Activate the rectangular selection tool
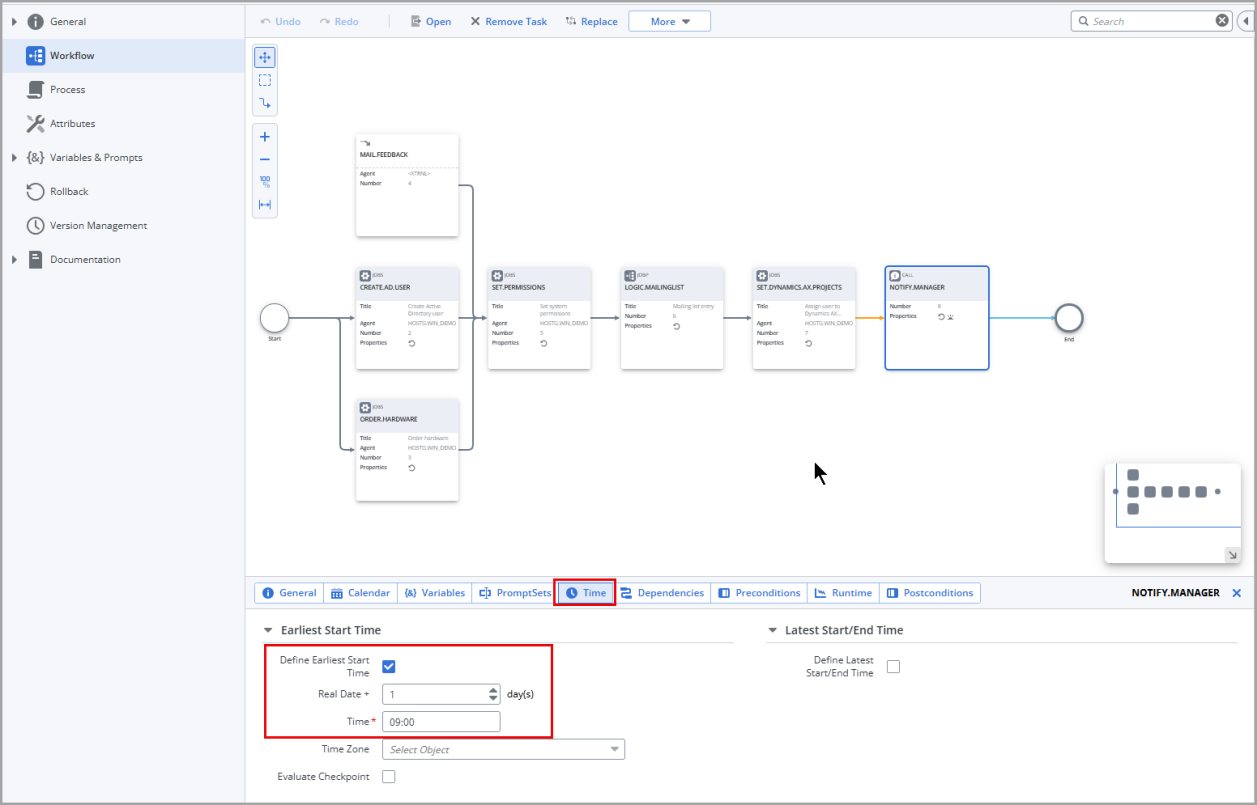1257x805 pixels. click(264, 80)
